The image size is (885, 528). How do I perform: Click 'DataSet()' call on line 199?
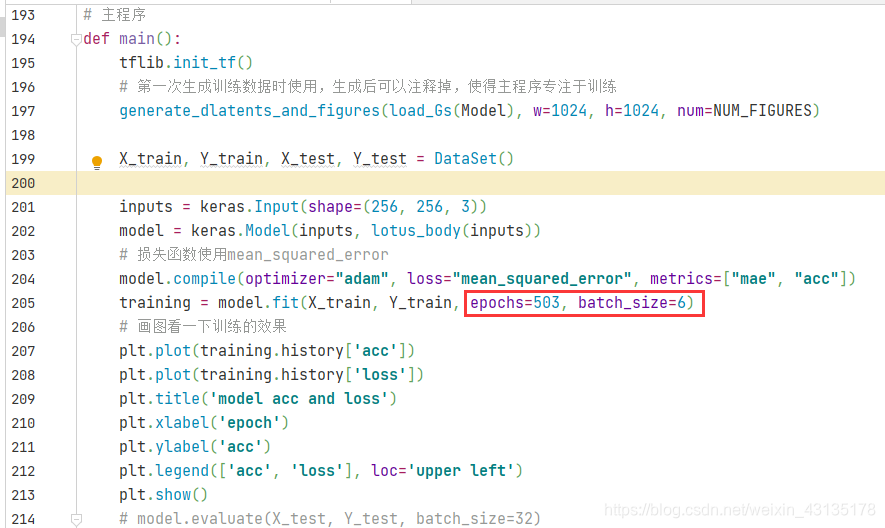(x=474, y=159)
